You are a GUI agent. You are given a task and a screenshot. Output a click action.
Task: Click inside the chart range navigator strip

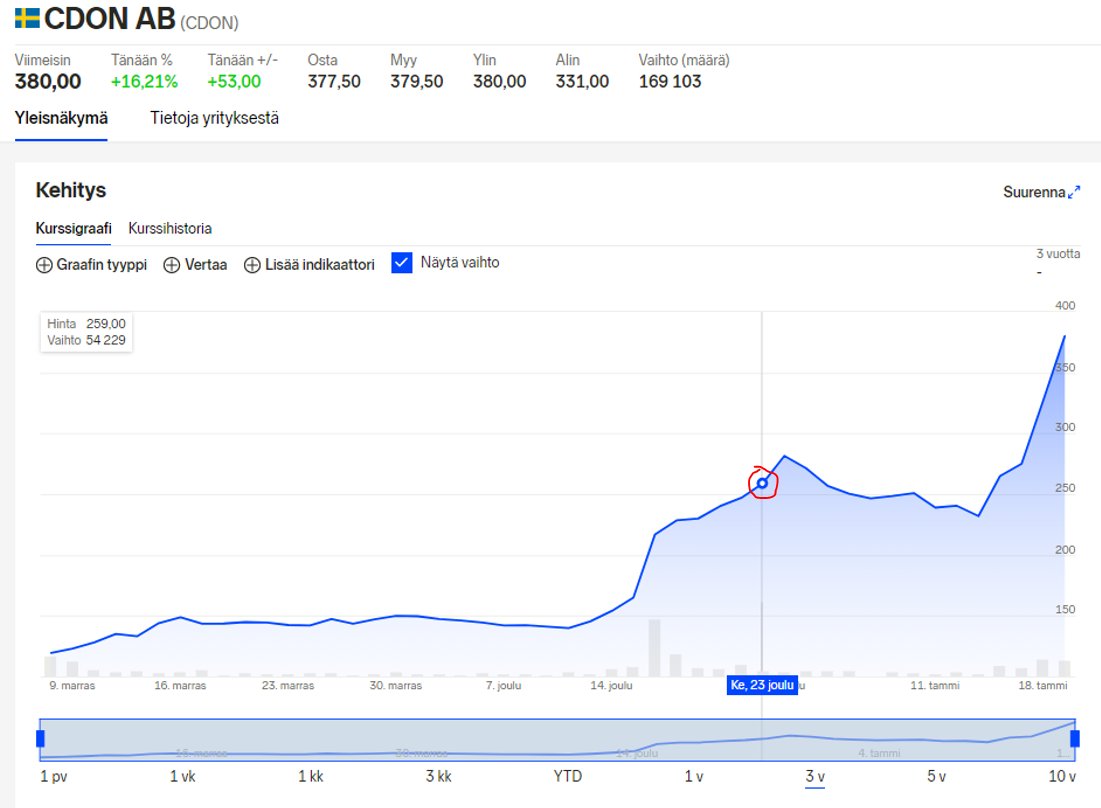[557, 739]
